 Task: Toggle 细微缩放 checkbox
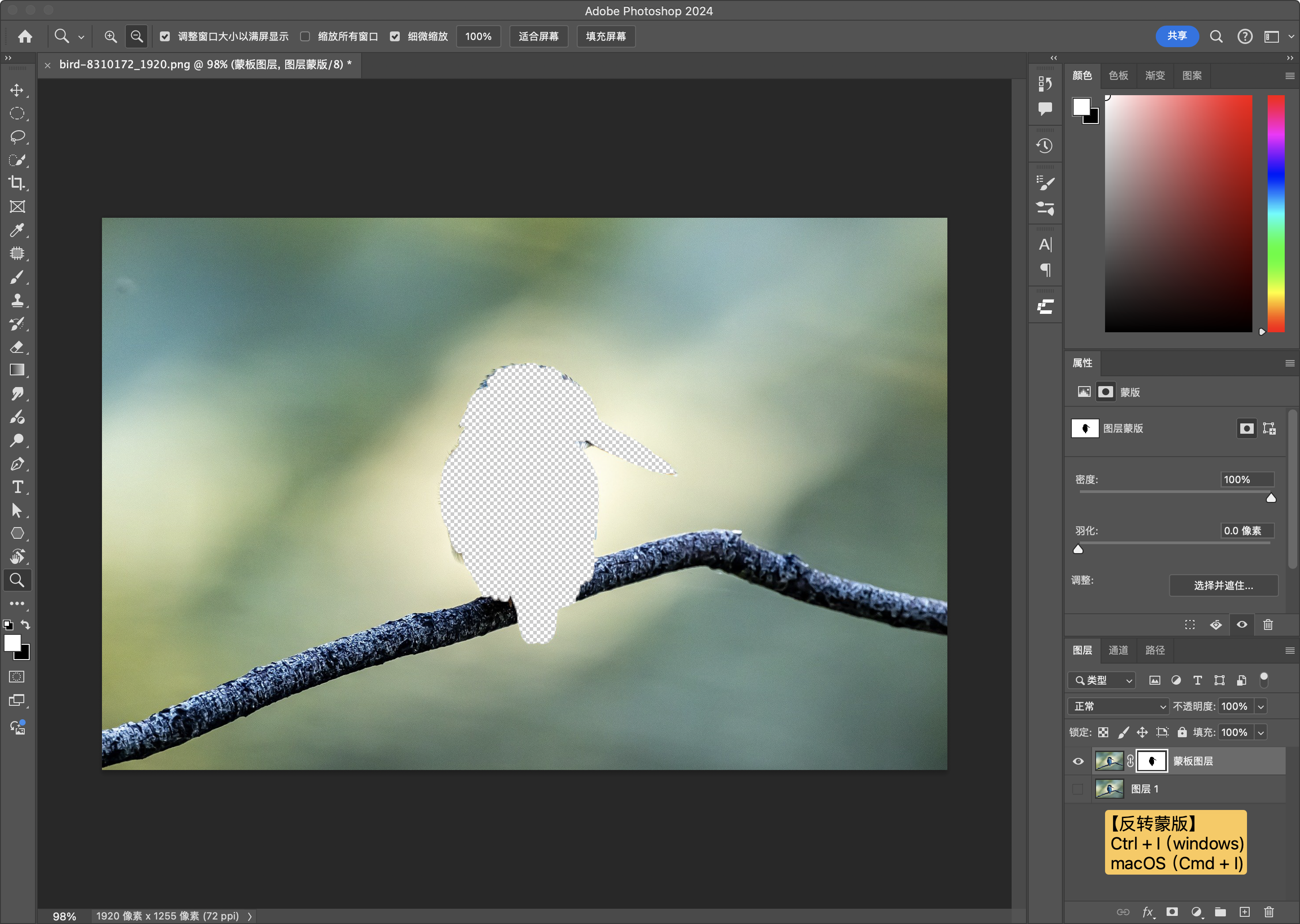[x=395, y=36]
